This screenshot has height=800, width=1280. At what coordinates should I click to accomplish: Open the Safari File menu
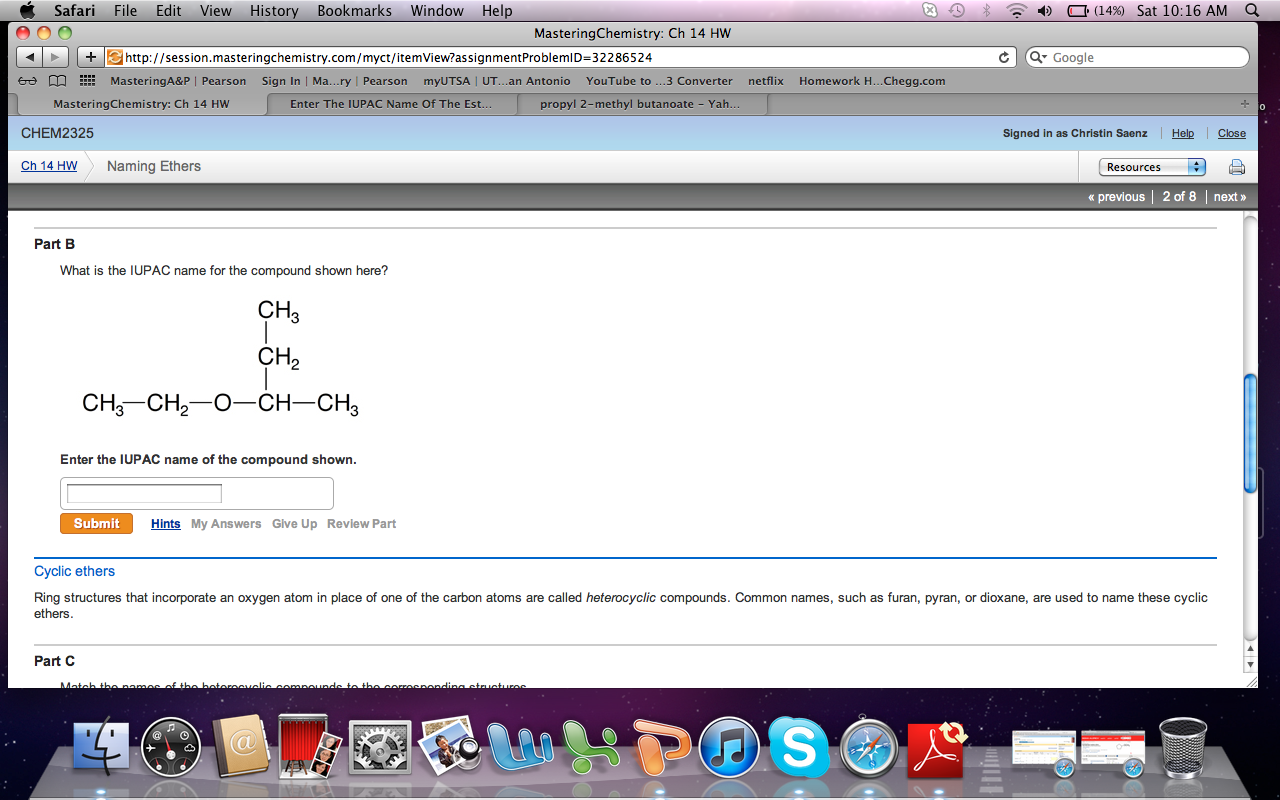[x=125, y=11]
